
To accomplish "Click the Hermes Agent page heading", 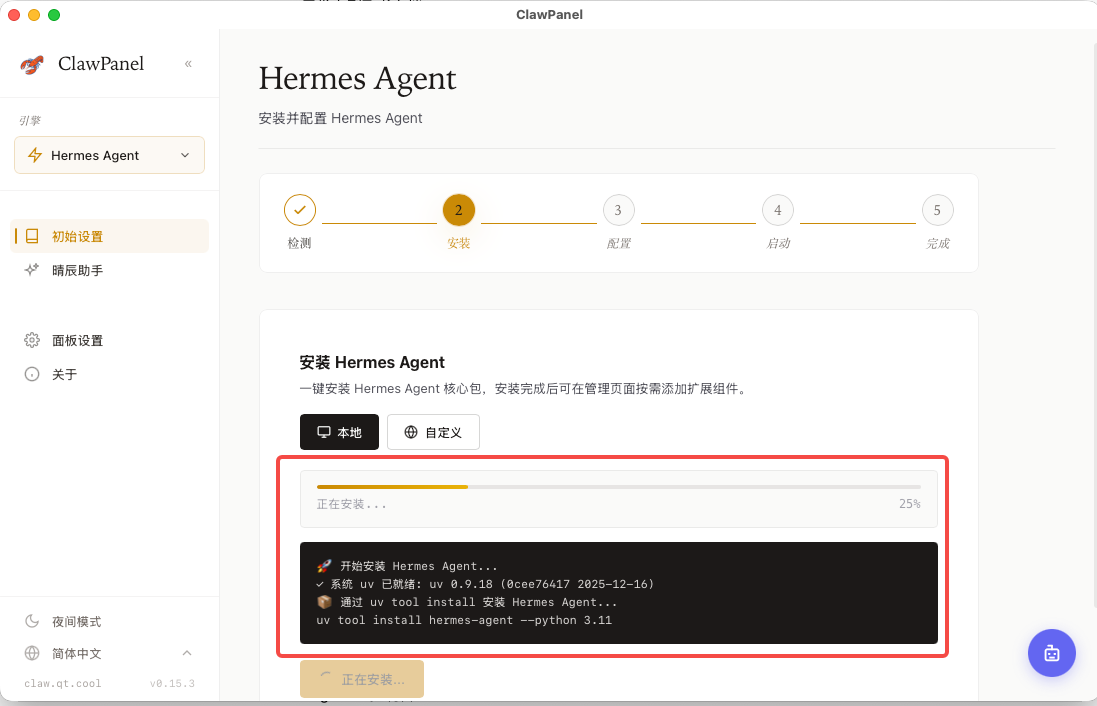I will pyautogui.click(x=358, y=78).
